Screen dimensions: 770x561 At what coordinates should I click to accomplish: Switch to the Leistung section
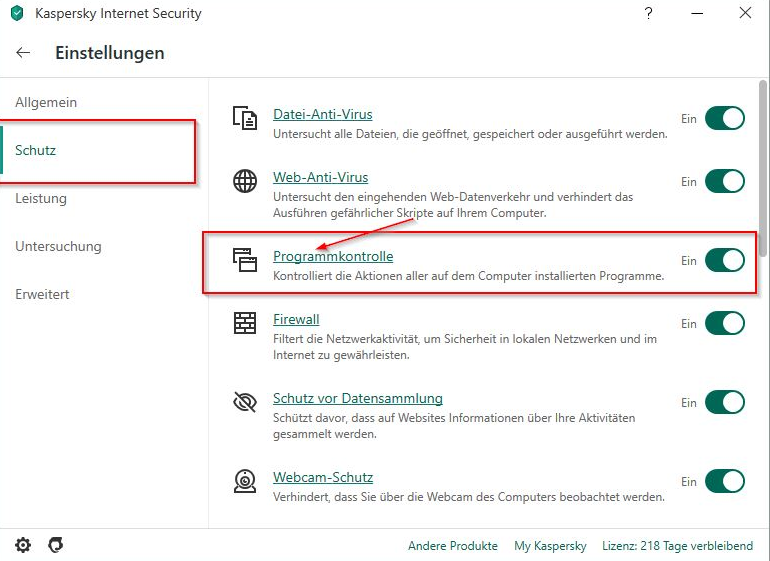coord(41,198)
